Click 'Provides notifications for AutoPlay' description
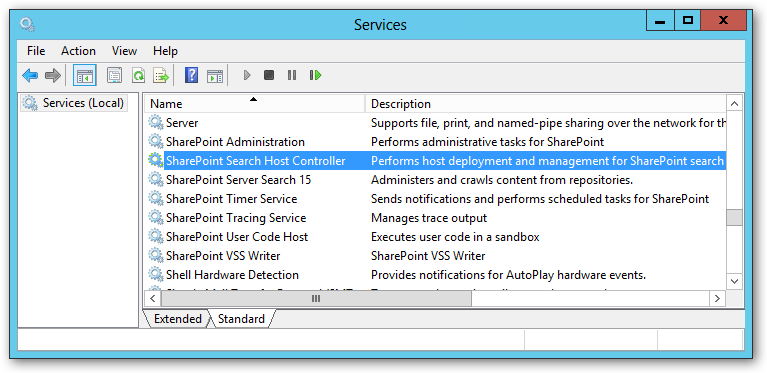 tap(509, 275)
